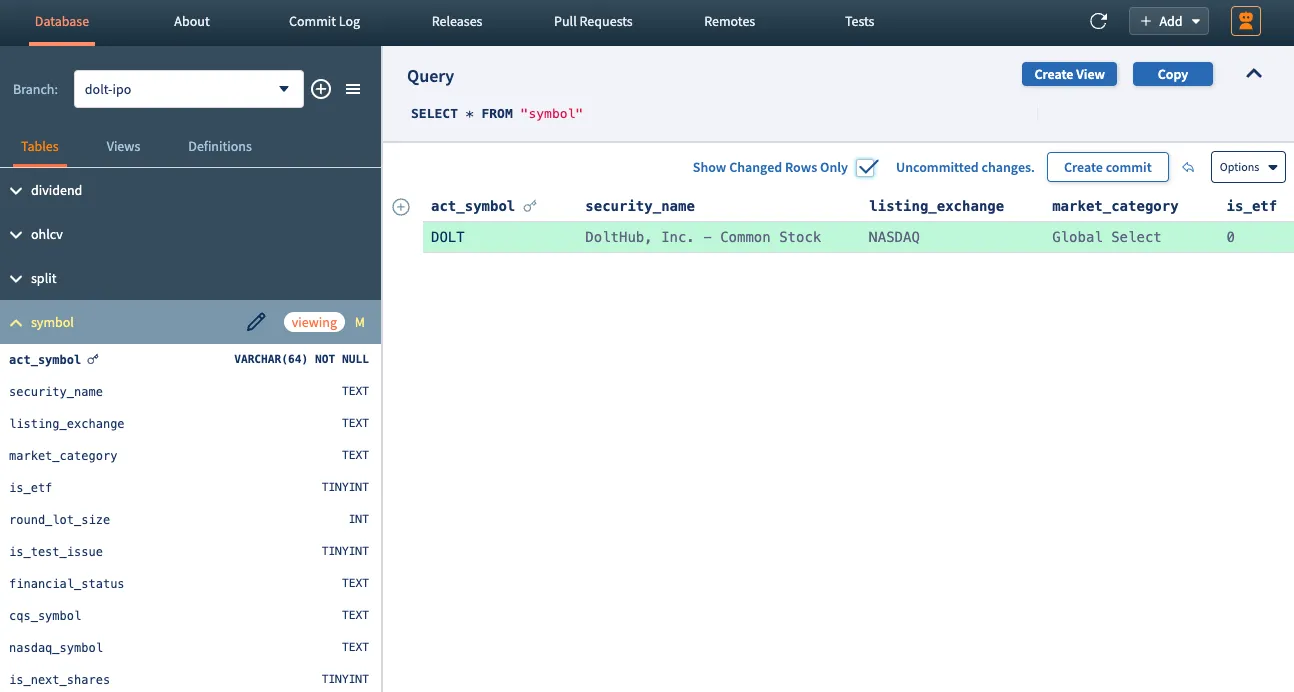Open the Add dropdown menu
Image resolution: width=1294 pixels, height=692 pixels.
[x=1169, y=21]
